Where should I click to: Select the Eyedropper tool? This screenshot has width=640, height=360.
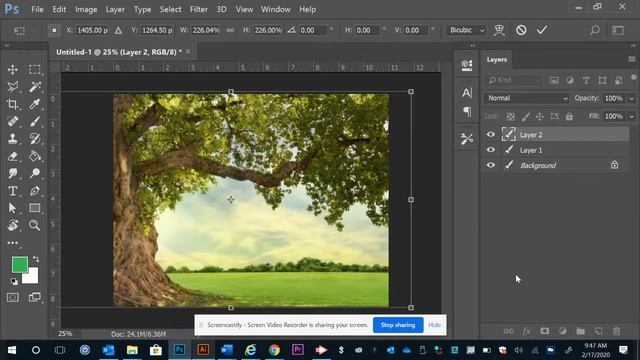click(35, 104)
